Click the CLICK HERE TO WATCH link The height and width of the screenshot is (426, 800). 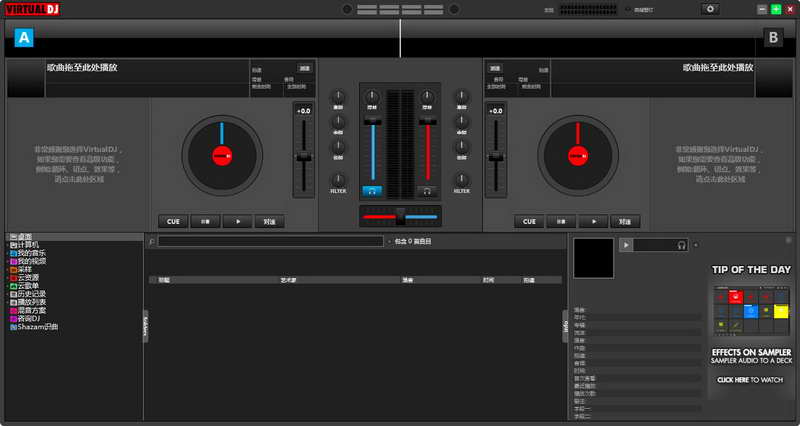(750, 380)
